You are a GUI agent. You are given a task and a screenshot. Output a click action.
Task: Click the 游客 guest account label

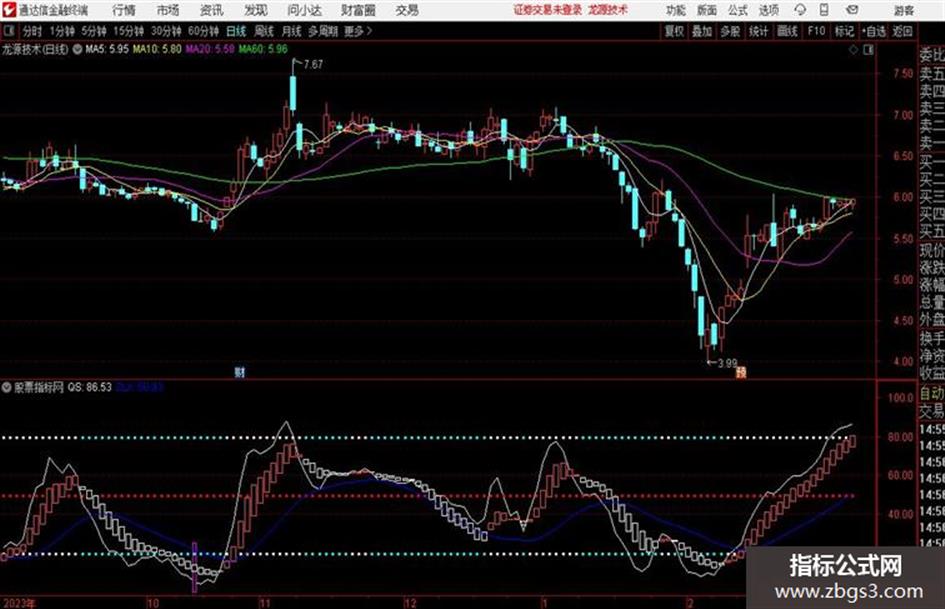(x=904, y=10)
